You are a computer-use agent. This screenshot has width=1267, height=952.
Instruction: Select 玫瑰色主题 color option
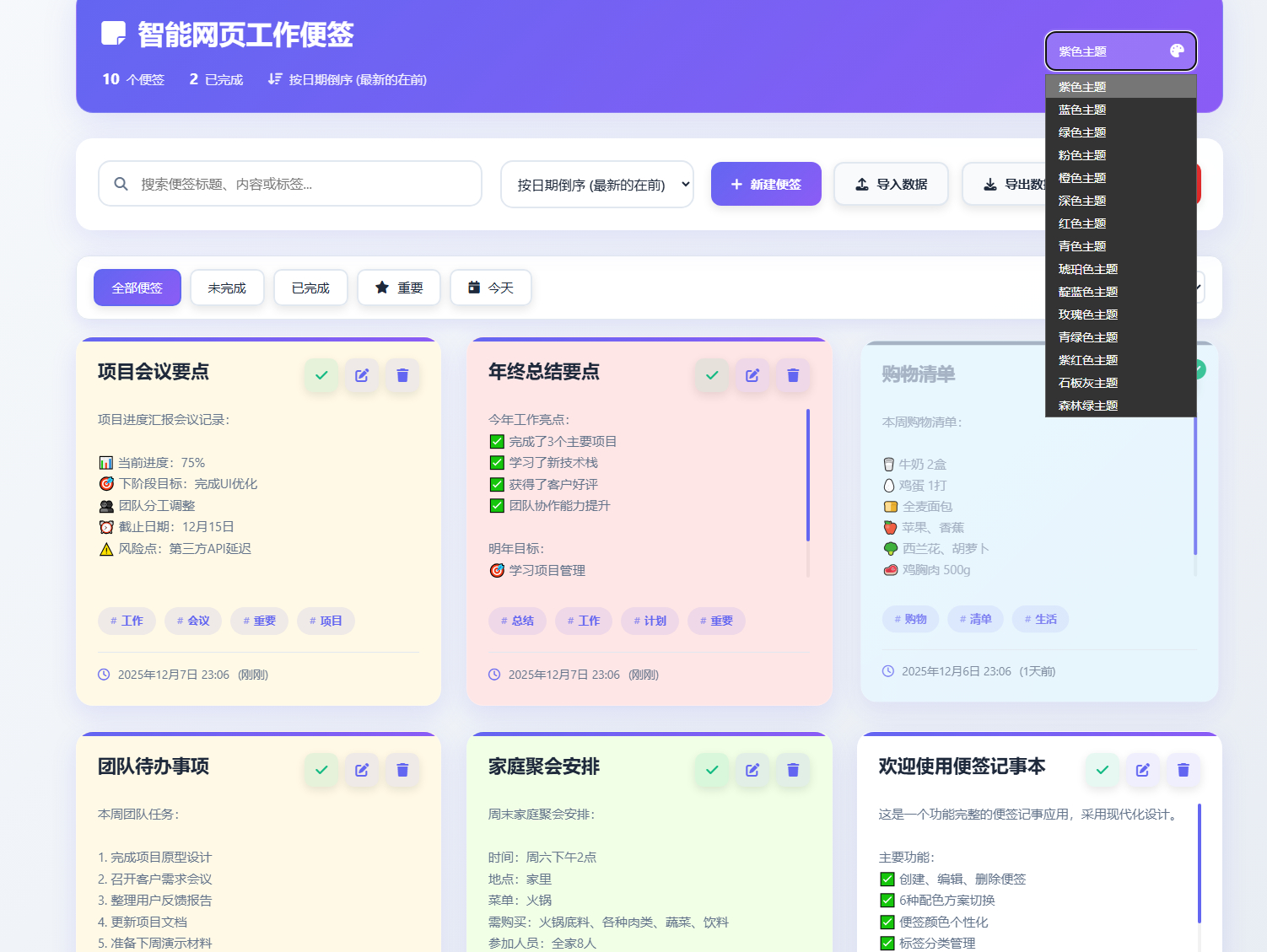[x=1087, y=314]
